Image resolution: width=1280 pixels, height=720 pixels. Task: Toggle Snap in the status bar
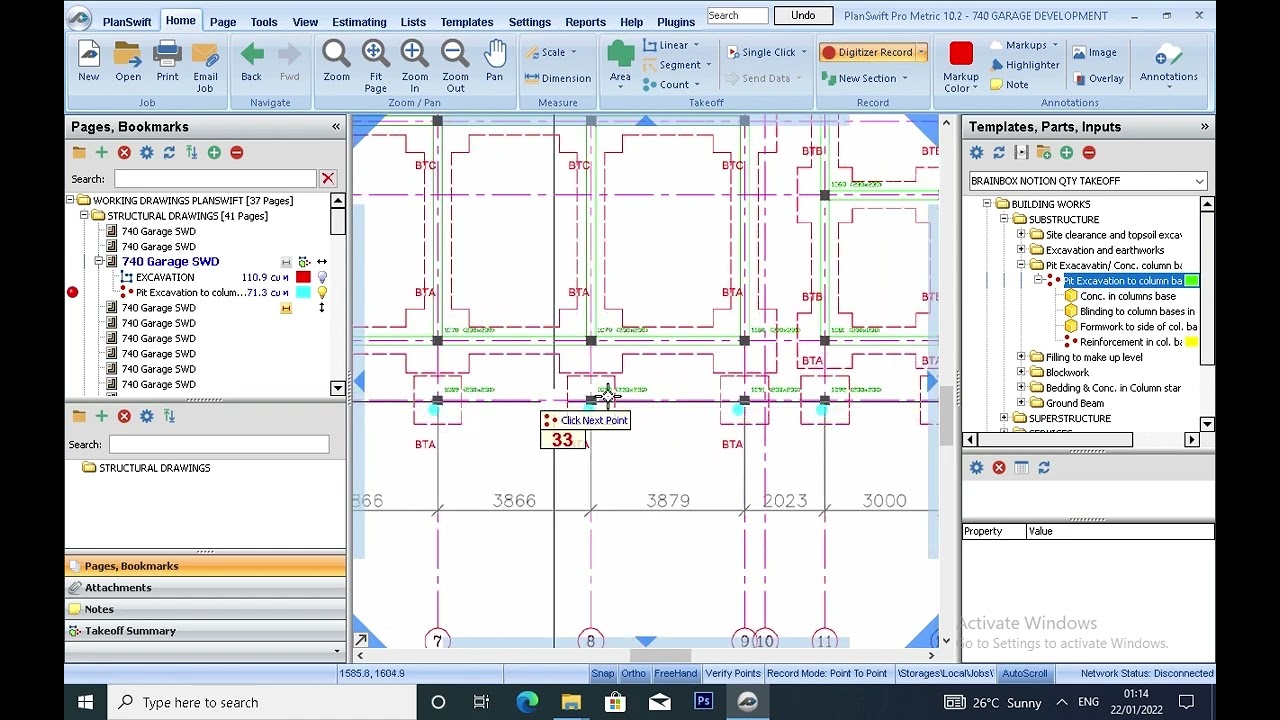(x=602, y=674)
